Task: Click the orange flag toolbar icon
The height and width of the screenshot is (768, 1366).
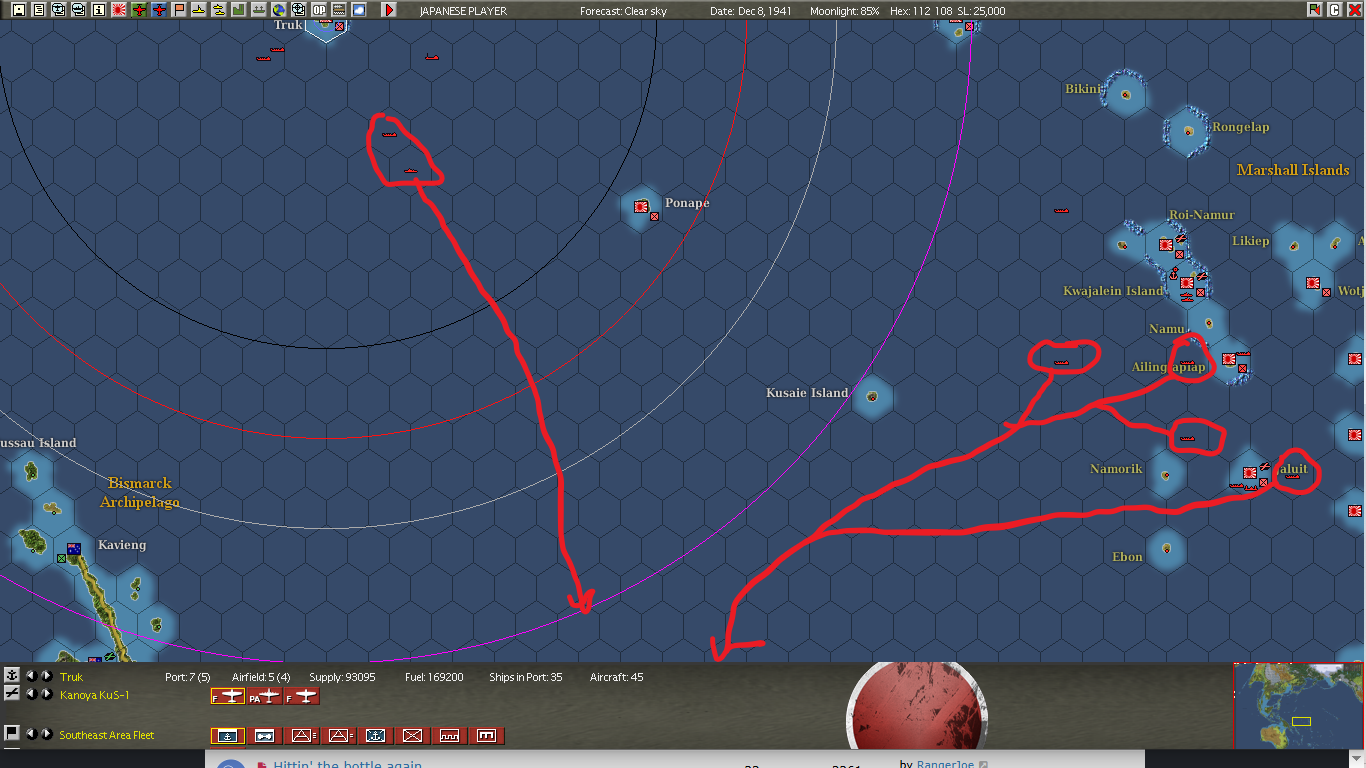Action: click(179, 10)
